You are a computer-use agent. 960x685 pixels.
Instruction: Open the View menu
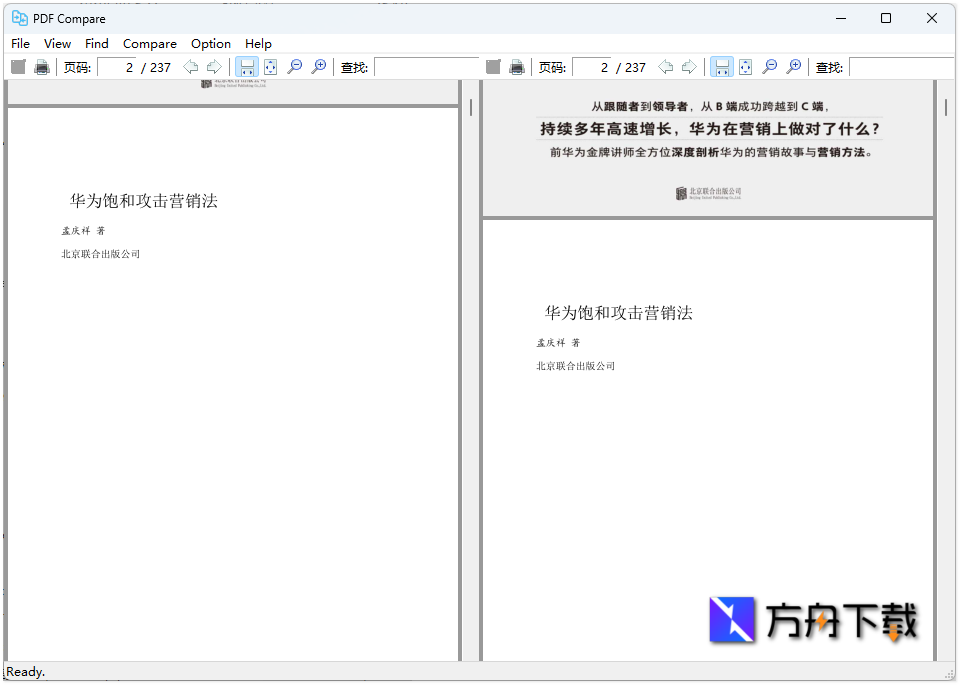[x=58, y=43]
